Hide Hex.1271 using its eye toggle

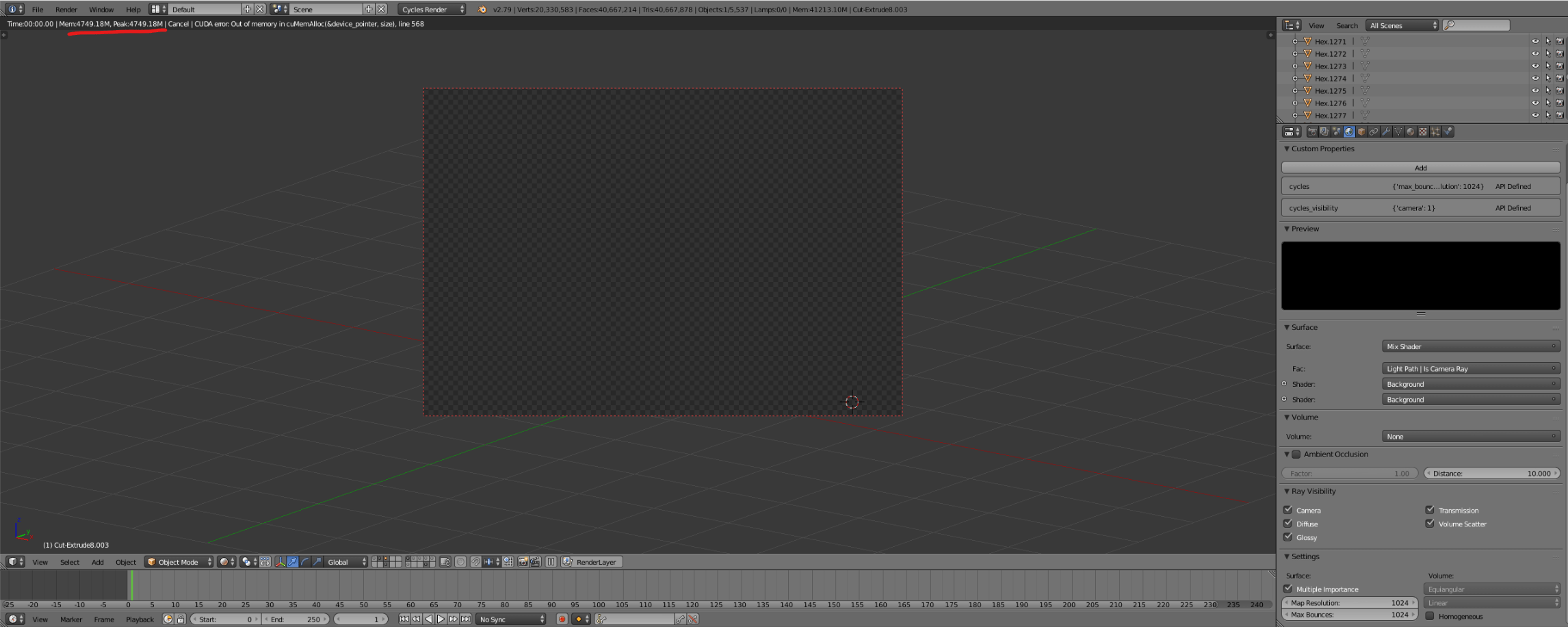coord(1534,41)
